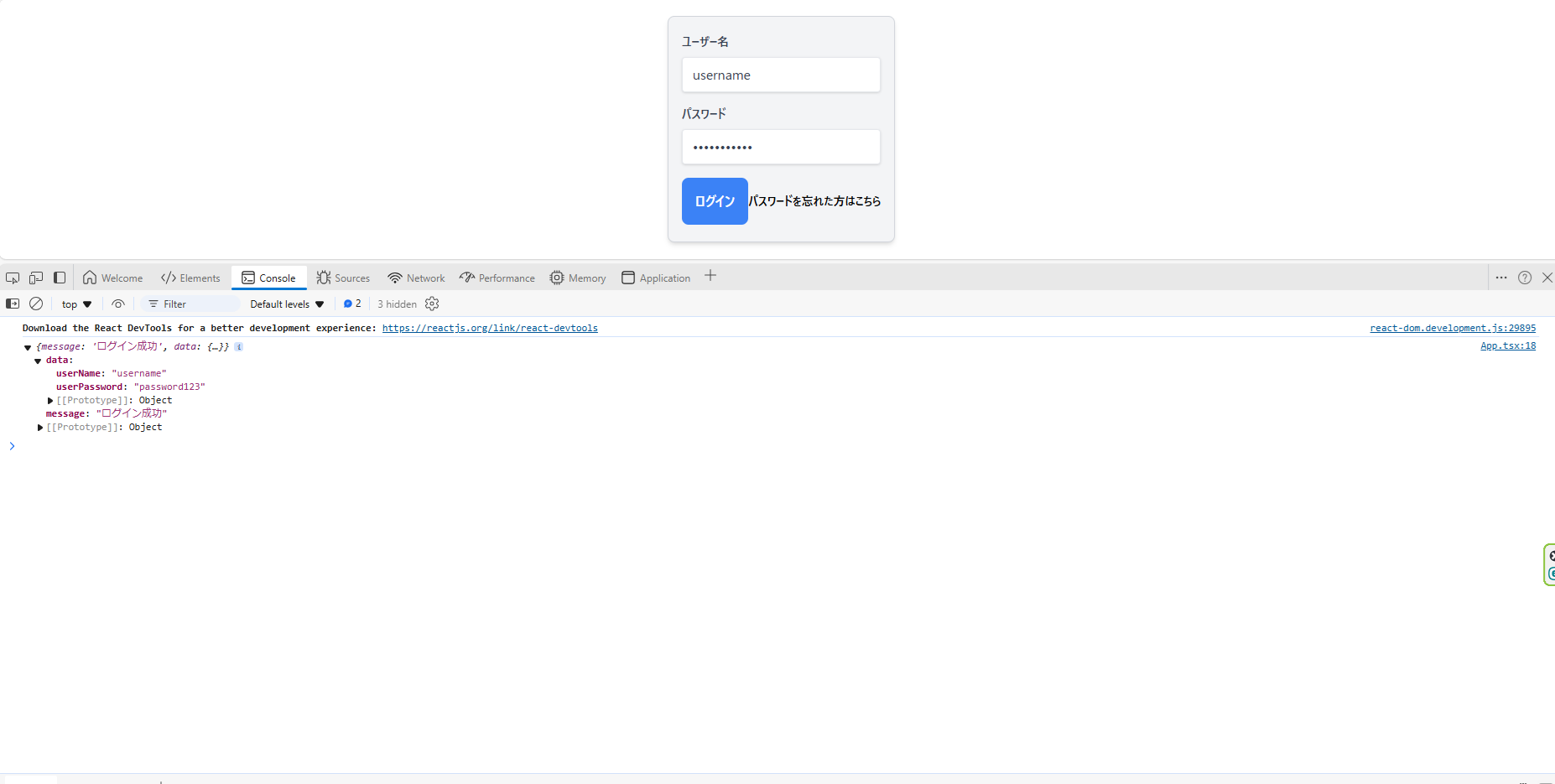This screenshot has width=1555, height=784.
Task: Expand the outer [[Prototype]]: Object node
Action: [40, 428]
